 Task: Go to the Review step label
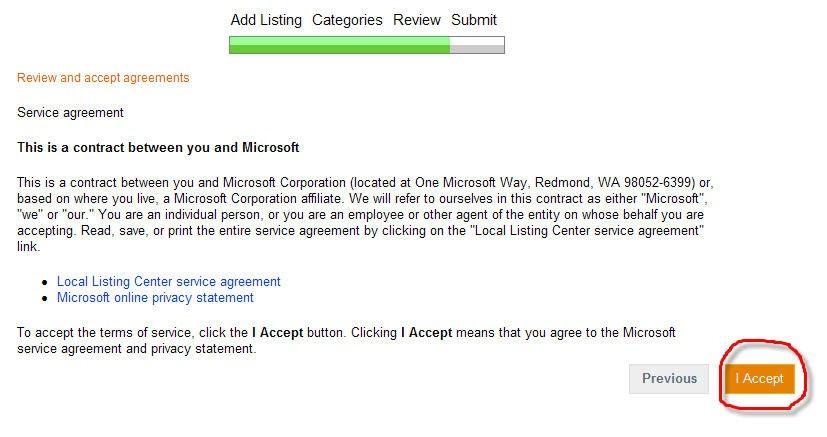click(417, 20)
